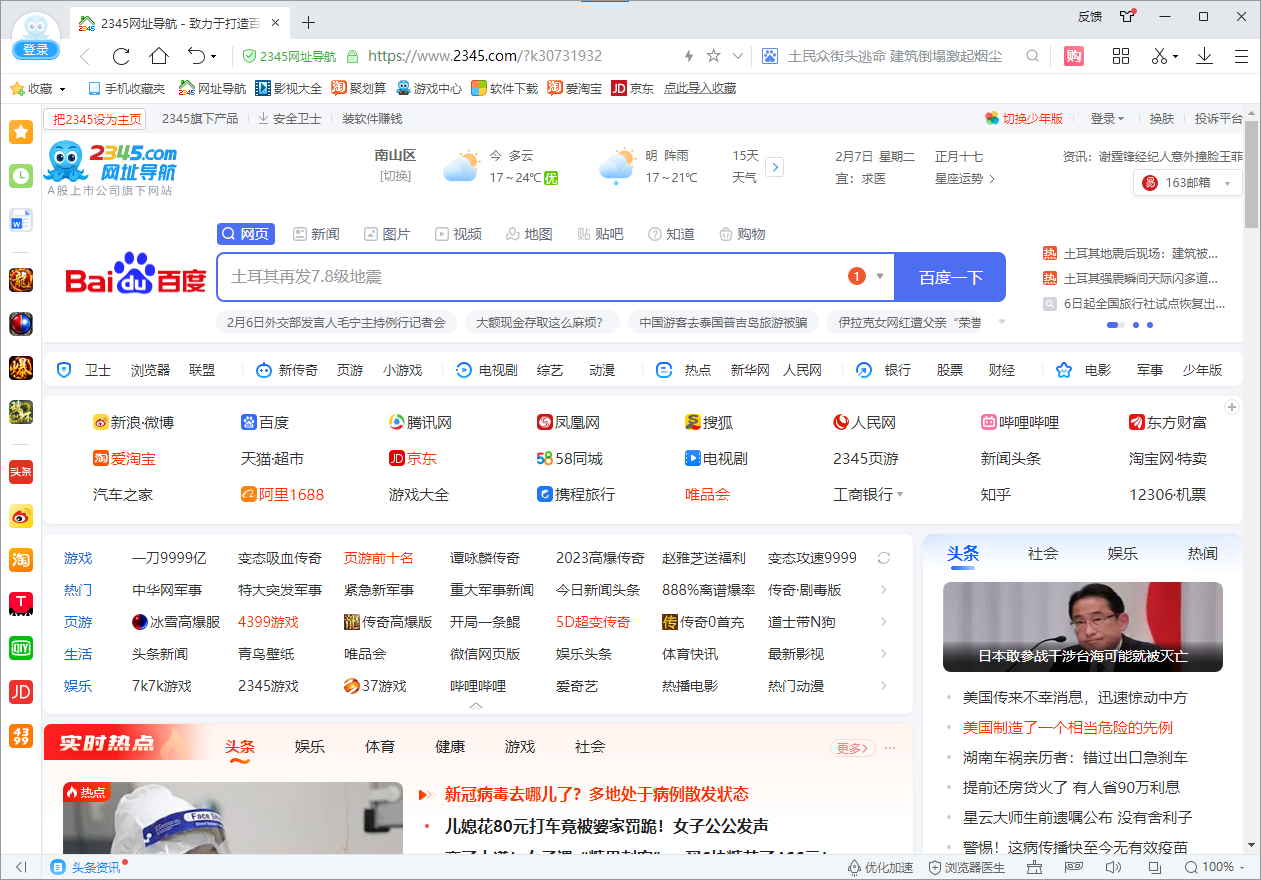Show more weather days with the right arrow
1261x880 pixels.
tap(775, 167)
